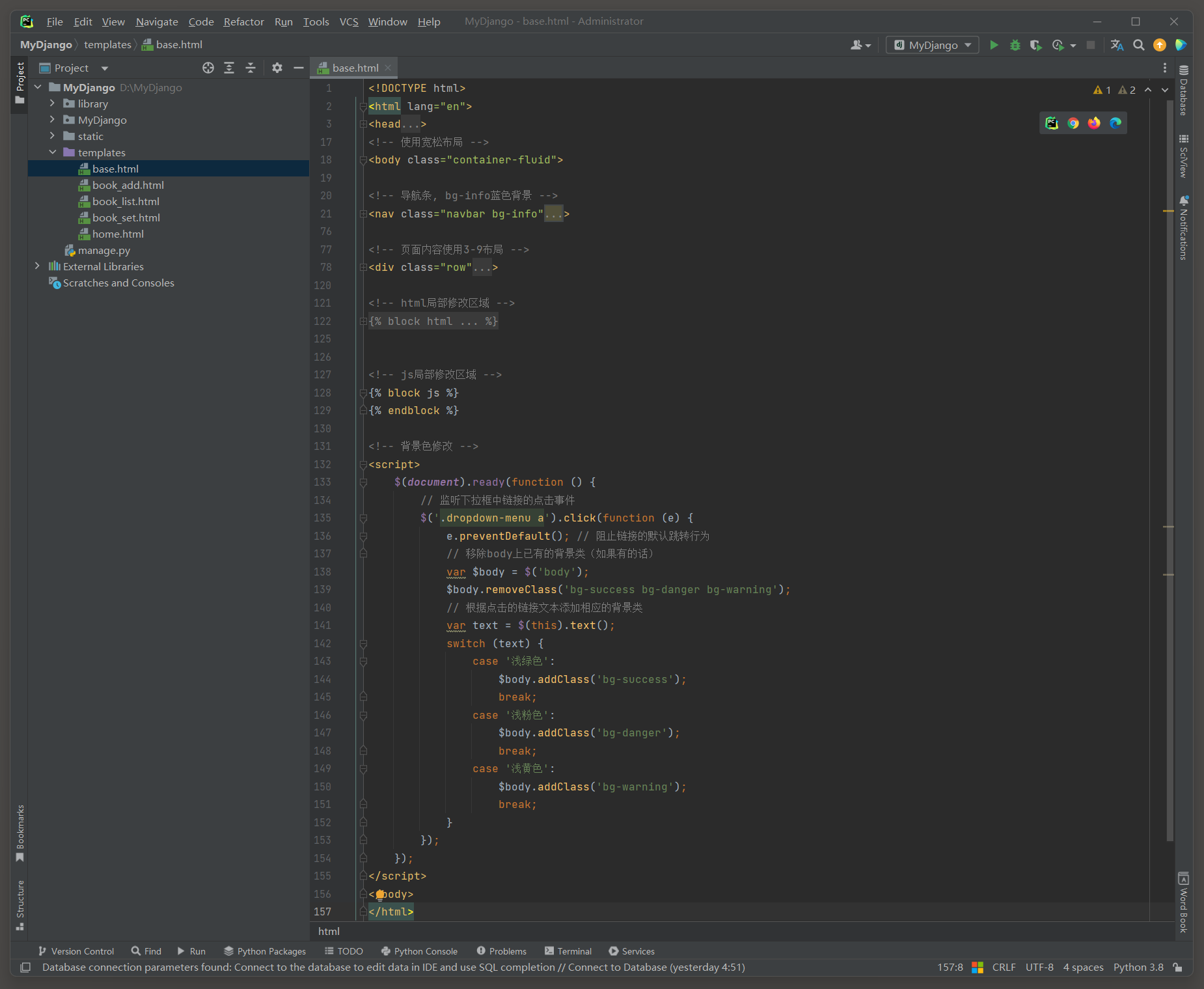Screen dimensions: 1204x989
Task: Open the Version Control tool window
Action: [x=75, y=951]
